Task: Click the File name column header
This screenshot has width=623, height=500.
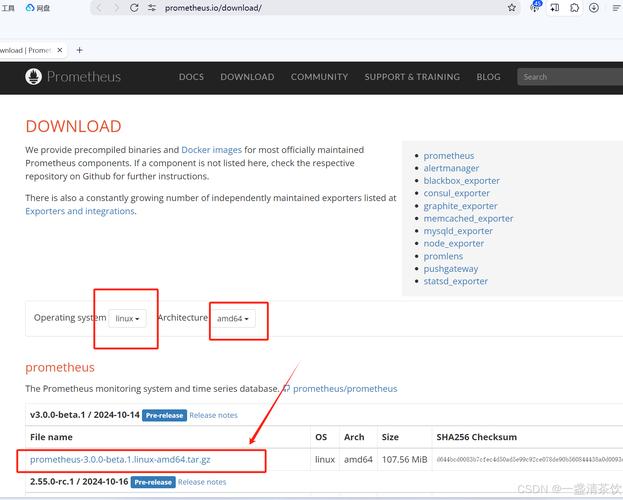Action: coord(51,437)
